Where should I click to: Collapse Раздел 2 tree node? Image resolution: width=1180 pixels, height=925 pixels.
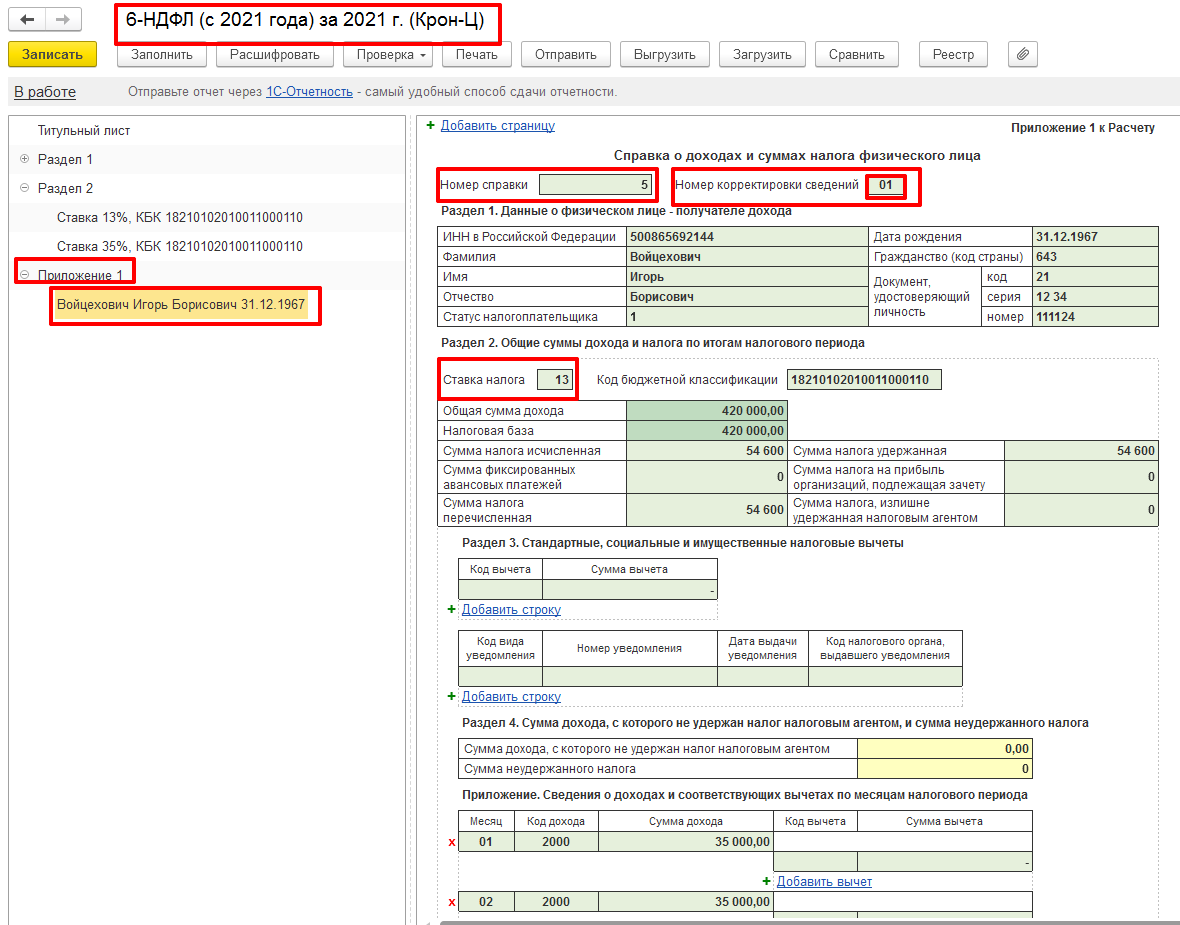pos(24,188)
